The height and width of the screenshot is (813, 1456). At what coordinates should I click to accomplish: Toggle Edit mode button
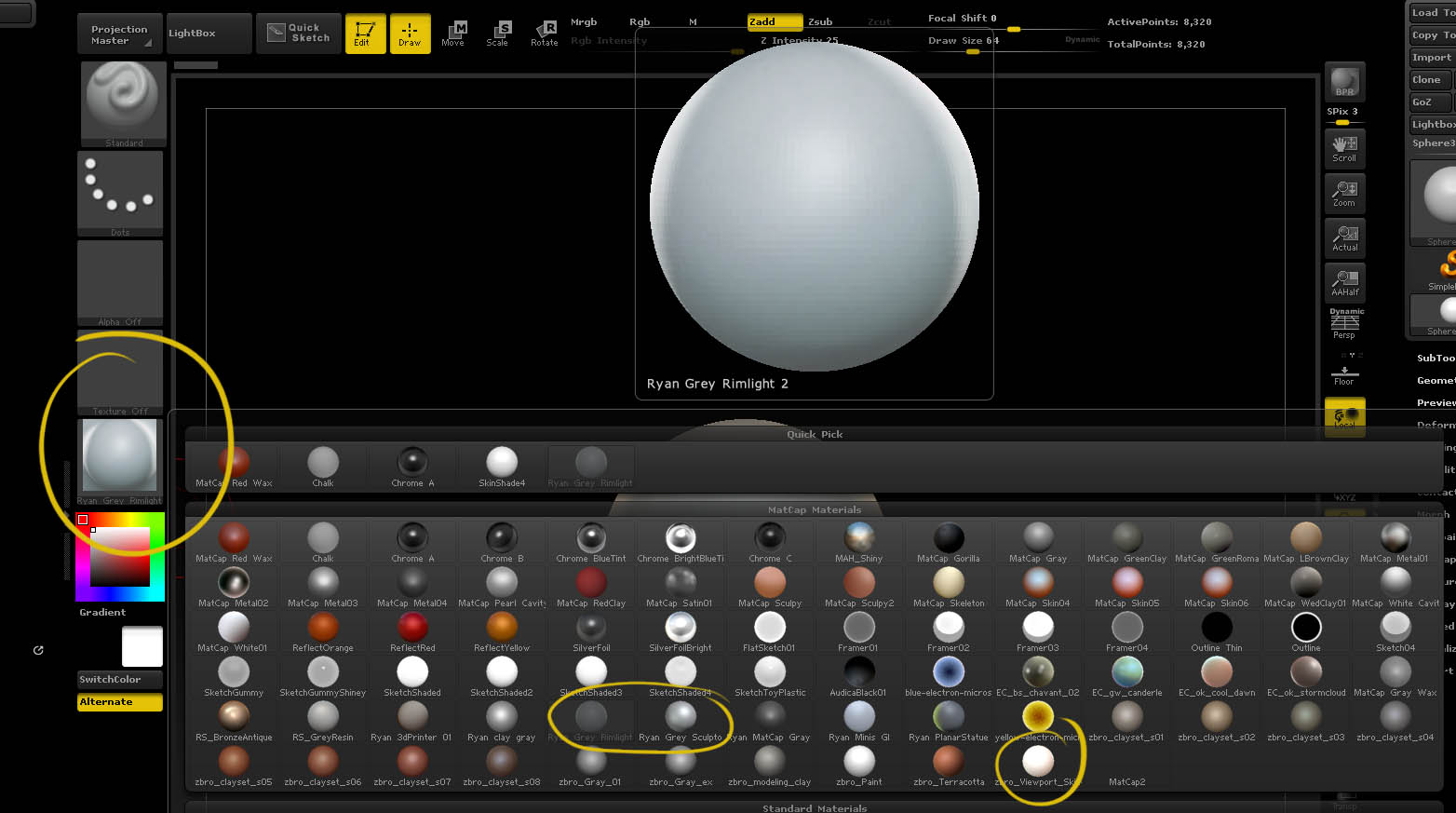pos(365,34)
